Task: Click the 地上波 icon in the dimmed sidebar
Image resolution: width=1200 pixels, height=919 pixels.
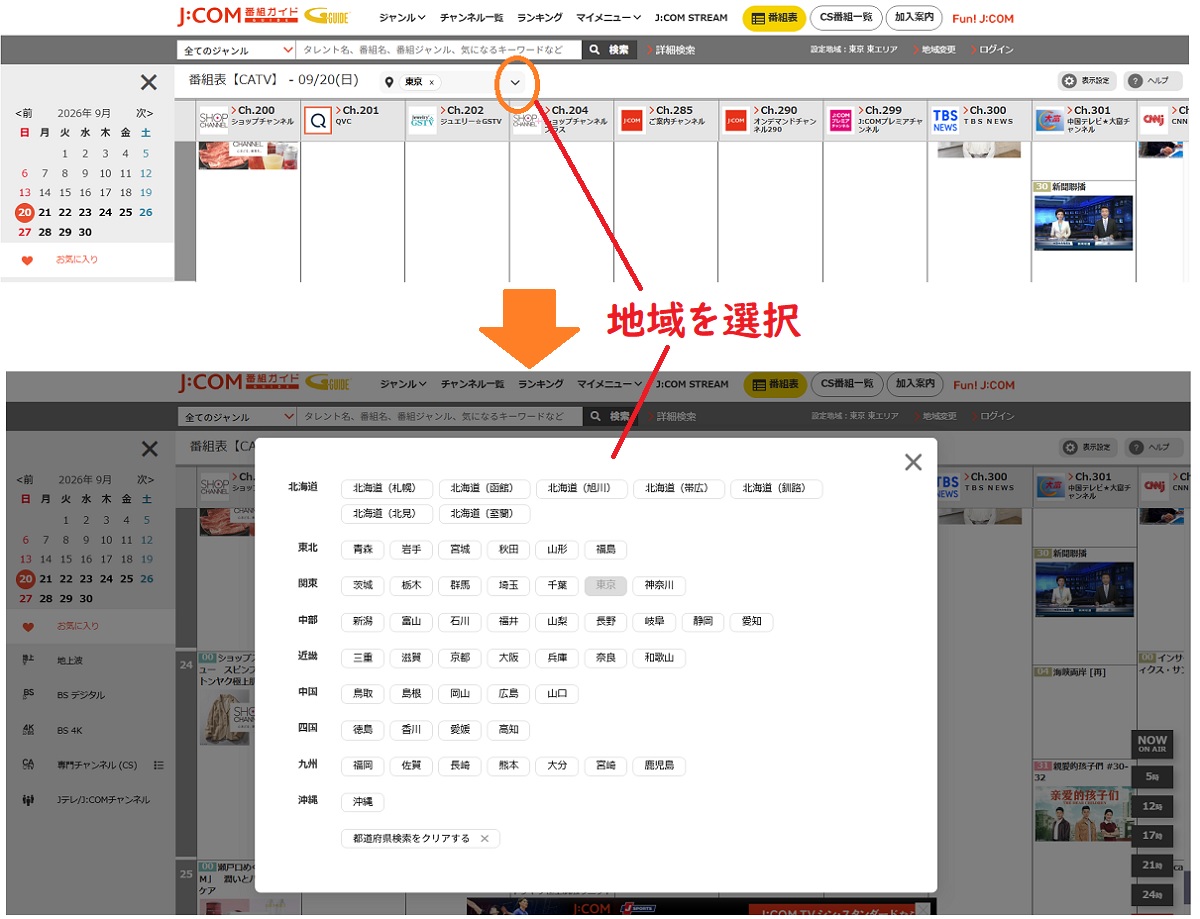Action: [x=28, y=660]
